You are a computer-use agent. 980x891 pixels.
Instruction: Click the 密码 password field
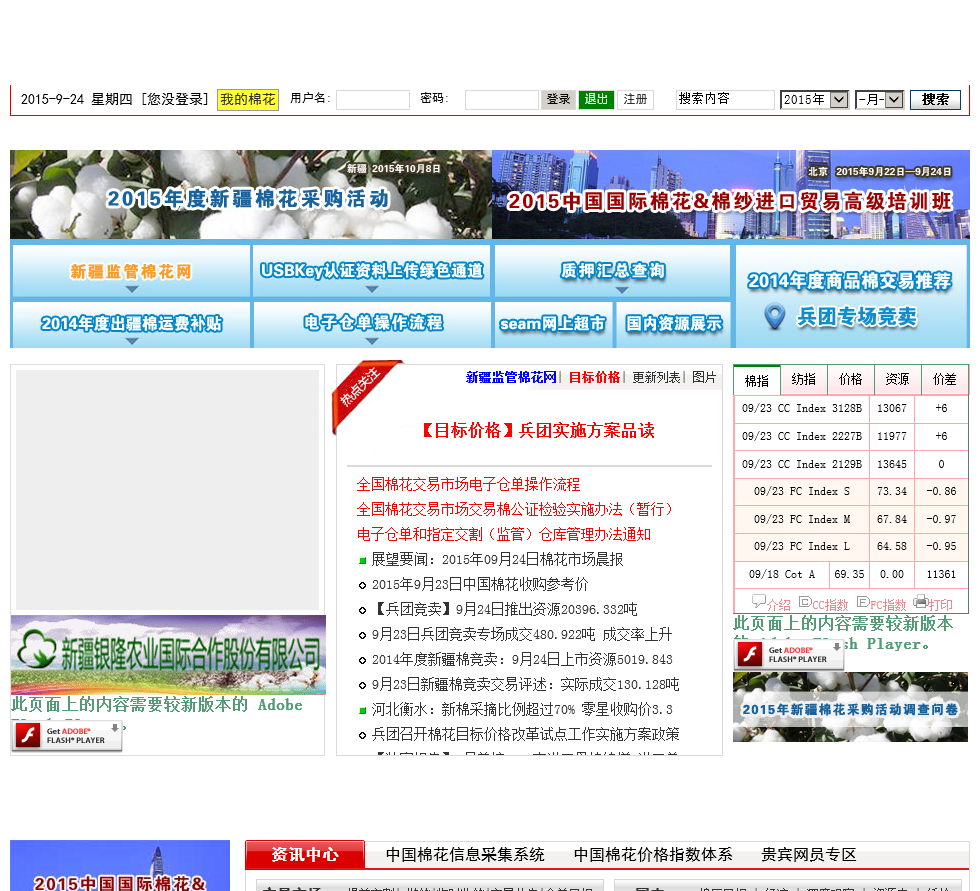coord(502,99)
